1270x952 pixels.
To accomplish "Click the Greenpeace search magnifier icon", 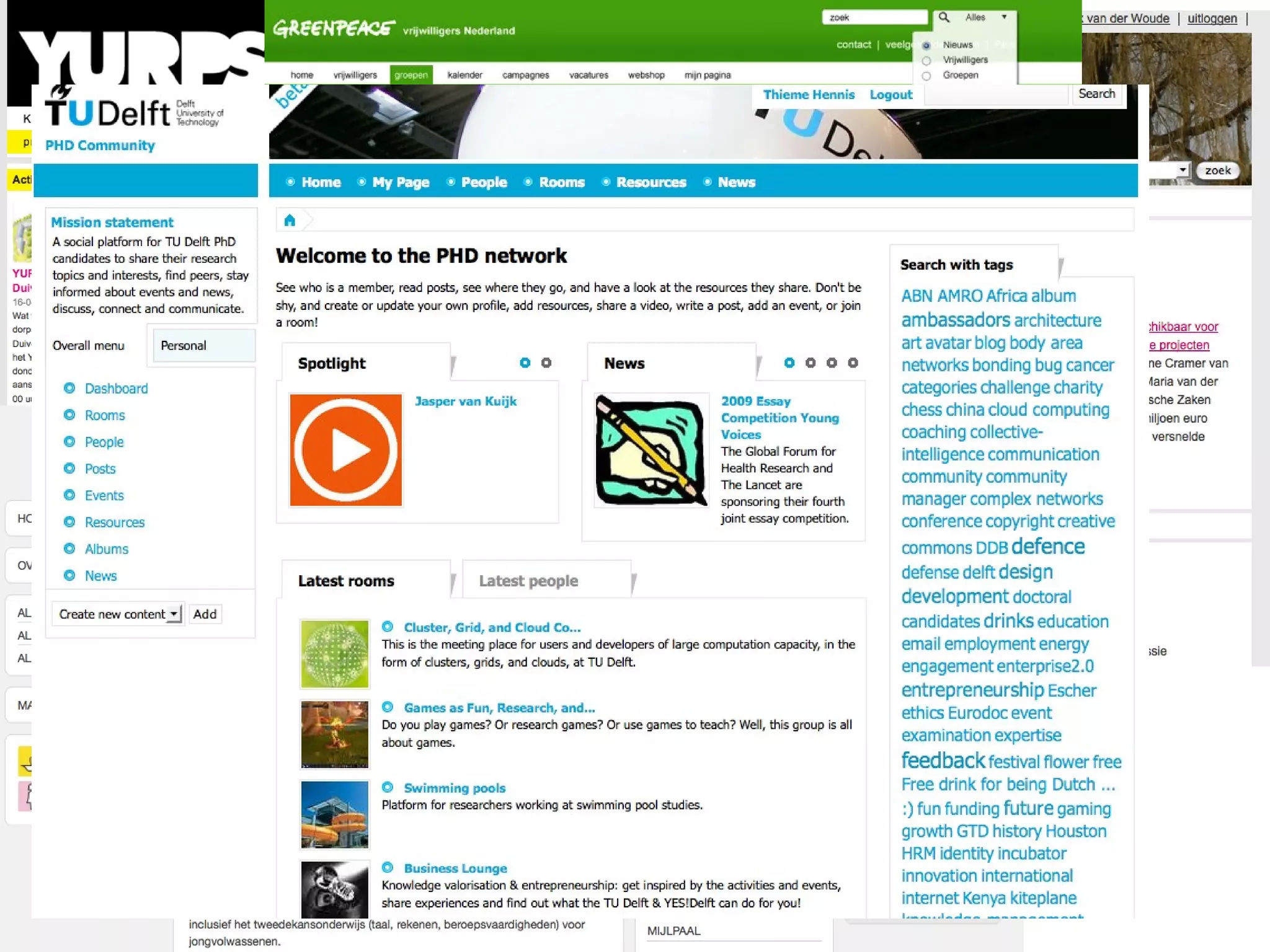I will pyautogui.click(x=944, y=17).
